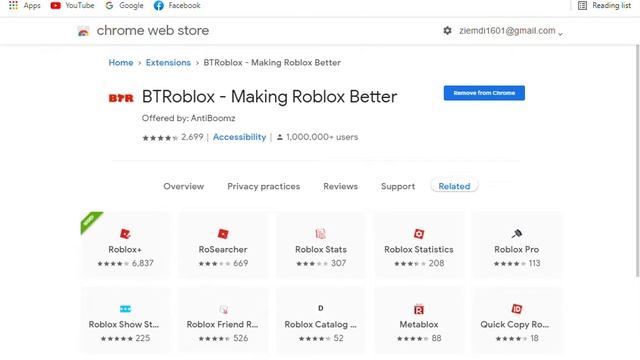Click the 1,000,000+ users text
This screenshot has height=360, width=640.
pos(322,137)
